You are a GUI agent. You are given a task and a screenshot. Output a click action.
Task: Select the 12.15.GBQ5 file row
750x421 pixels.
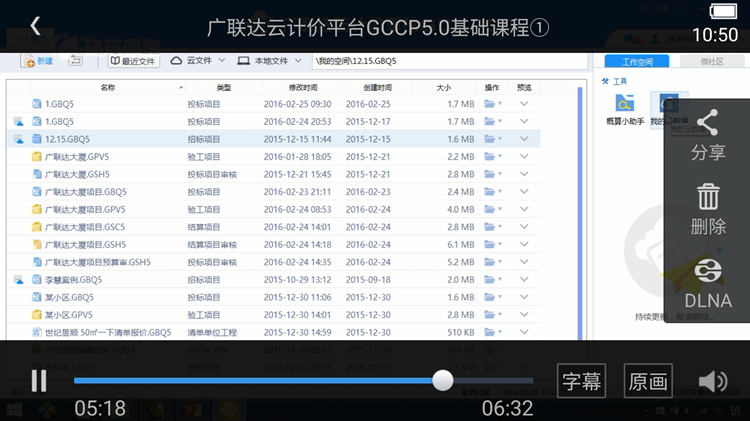(x=274, y=139)
